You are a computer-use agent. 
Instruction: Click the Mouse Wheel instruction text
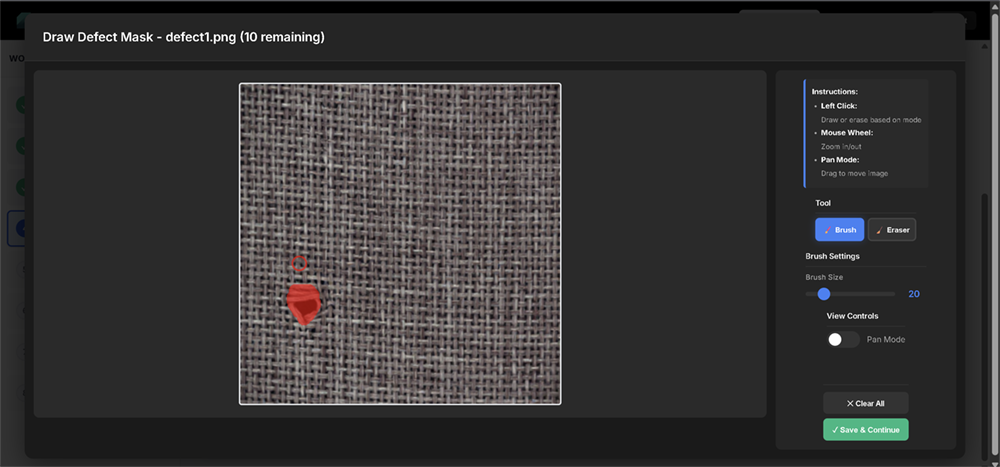click(846, 133)
